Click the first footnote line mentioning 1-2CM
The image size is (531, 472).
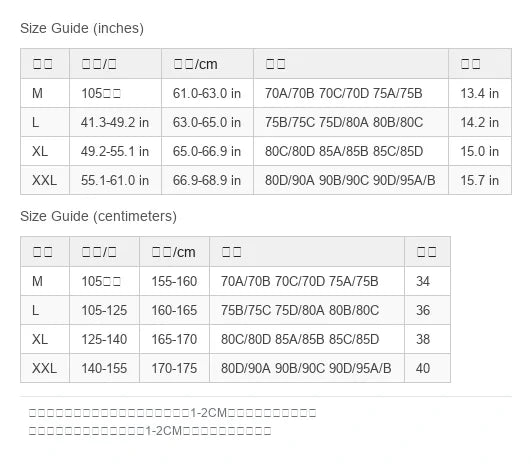173,412
